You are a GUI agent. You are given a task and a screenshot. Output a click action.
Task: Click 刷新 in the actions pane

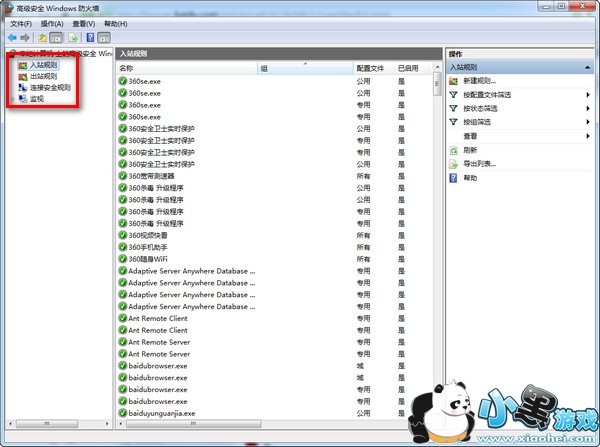[470, 150]
